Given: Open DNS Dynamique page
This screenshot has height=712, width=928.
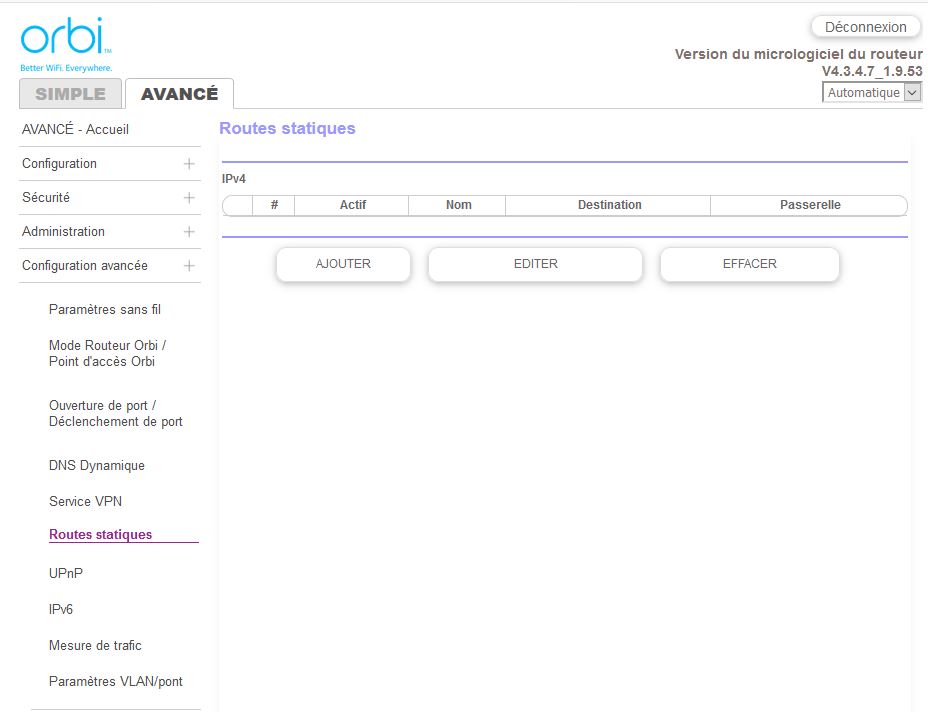Looking at the screenshot, I should click(97, 466).
